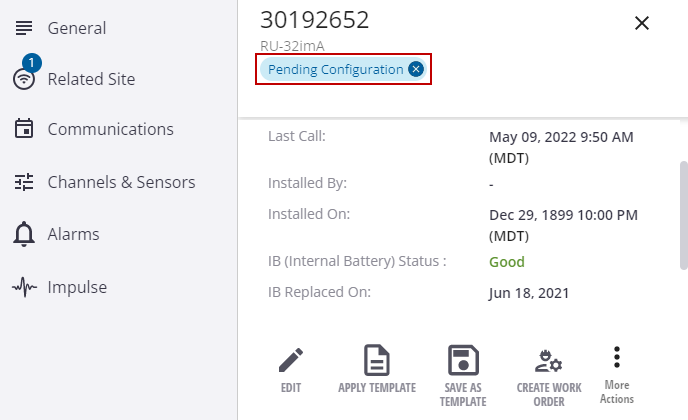Screen dimensions: 688x420
Task: Open the General section
Action: point(77,28)
